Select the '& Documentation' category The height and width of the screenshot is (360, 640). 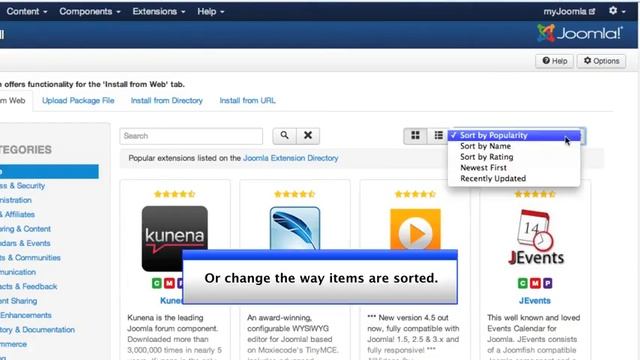tap(37, 329)
